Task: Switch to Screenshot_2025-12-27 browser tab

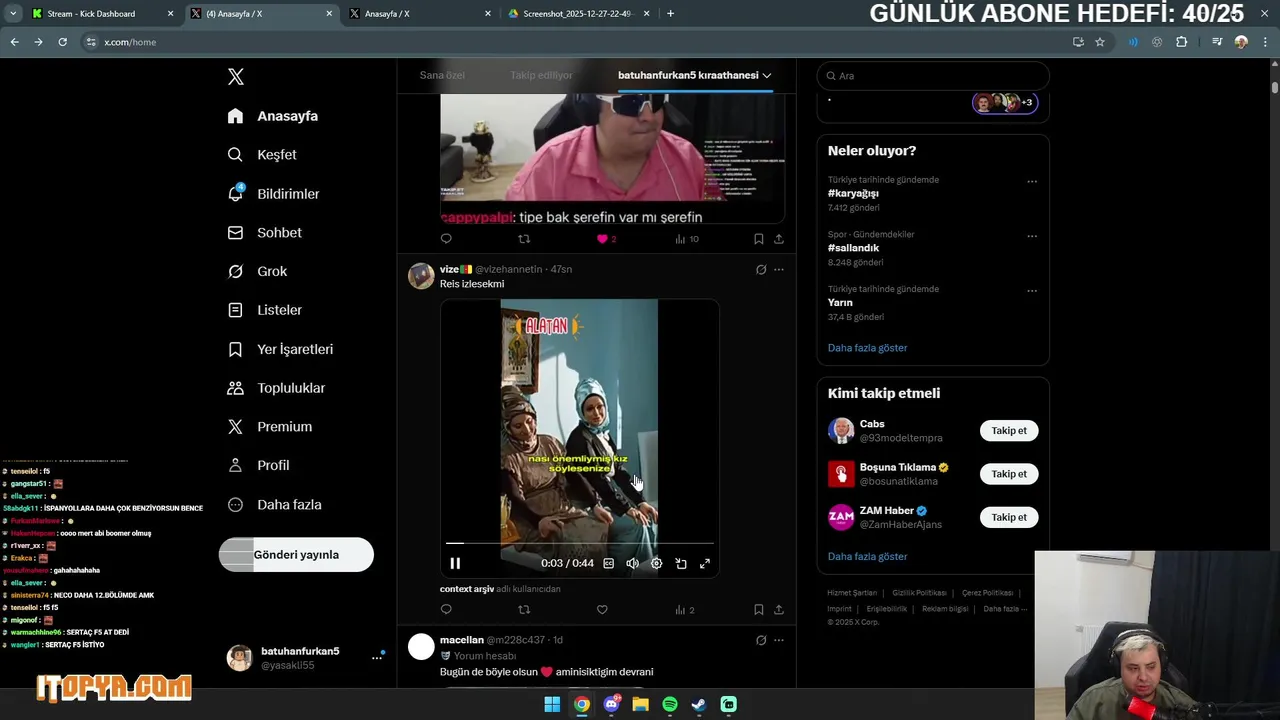Action: (x=580, y=14)
